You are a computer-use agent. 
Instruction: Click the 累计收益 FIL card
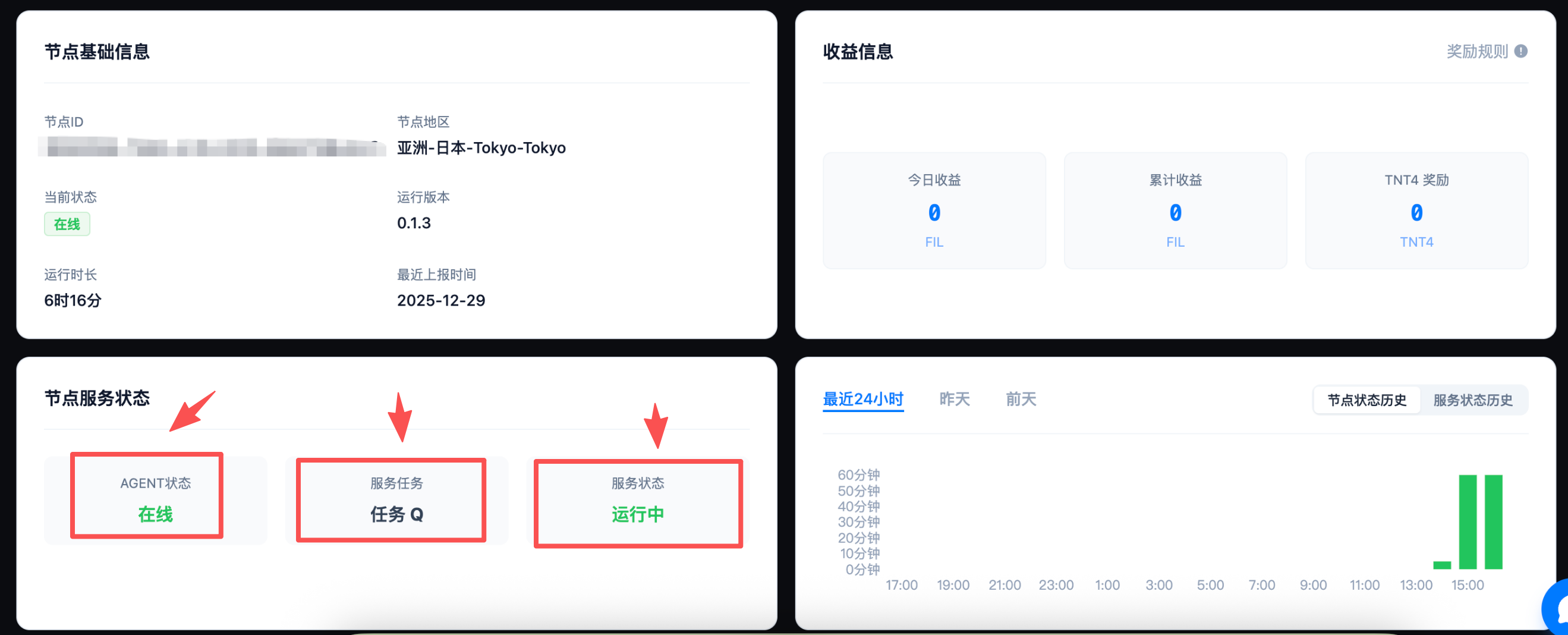(x=1175, y=210)
